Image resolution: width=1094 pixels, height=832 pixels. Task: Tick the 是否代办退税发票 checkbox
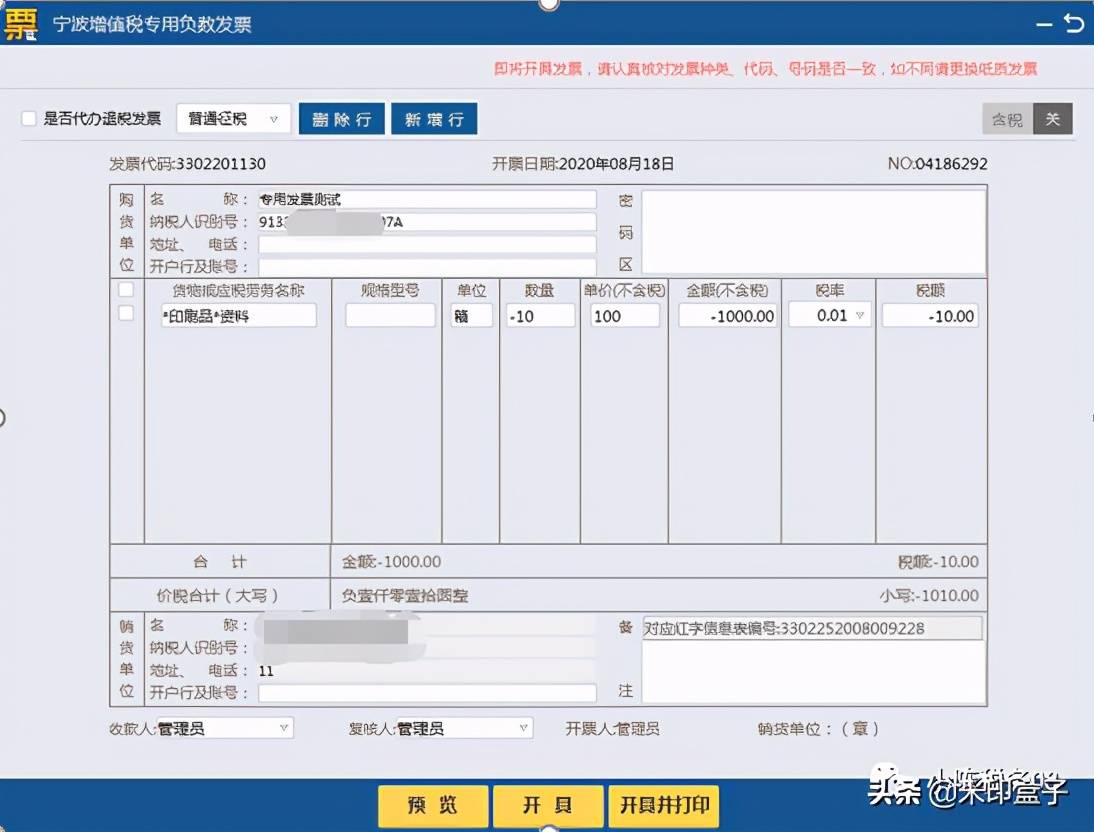(29, 119)
